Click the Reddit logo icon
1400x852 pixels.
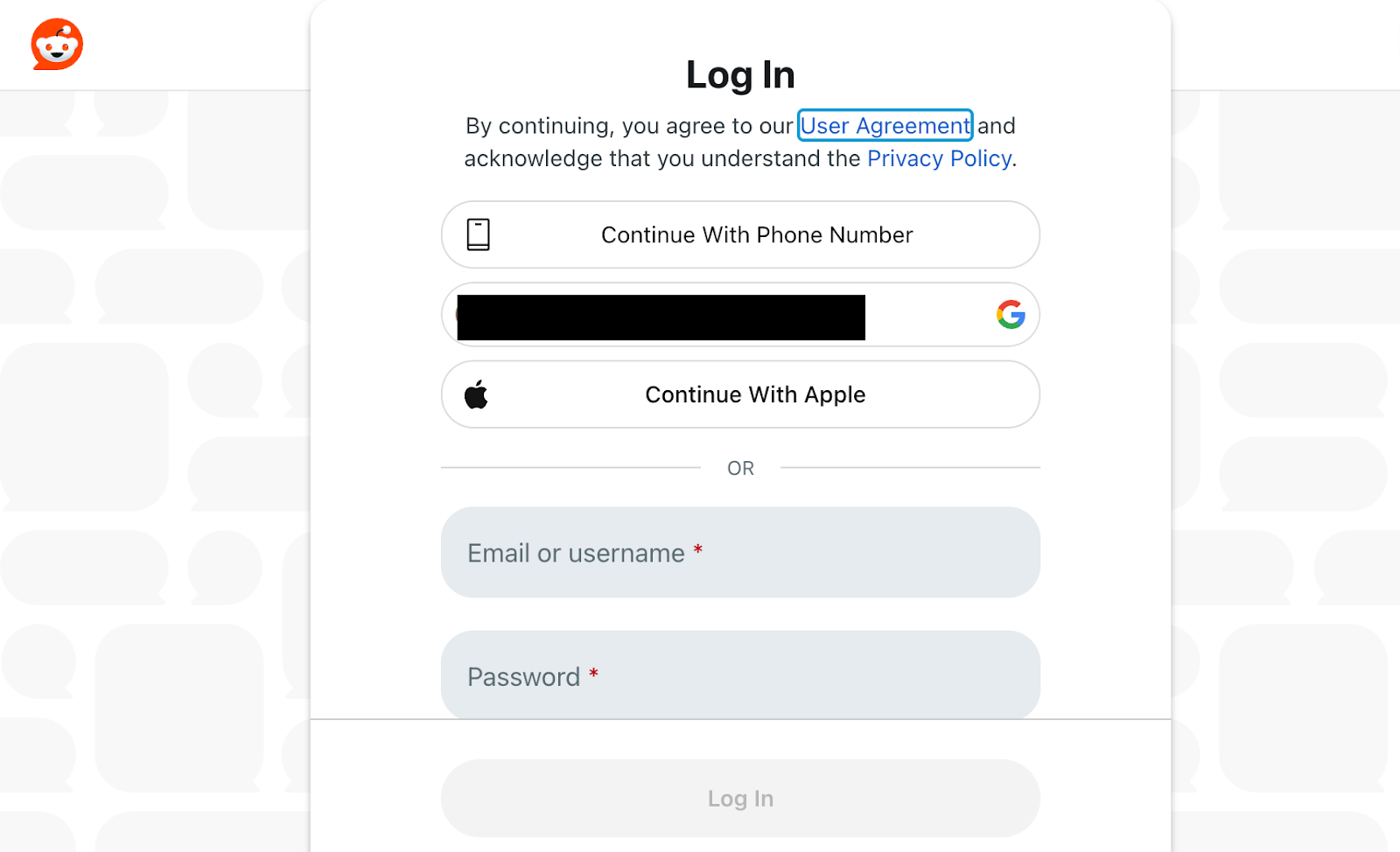(x=57, y=44)
